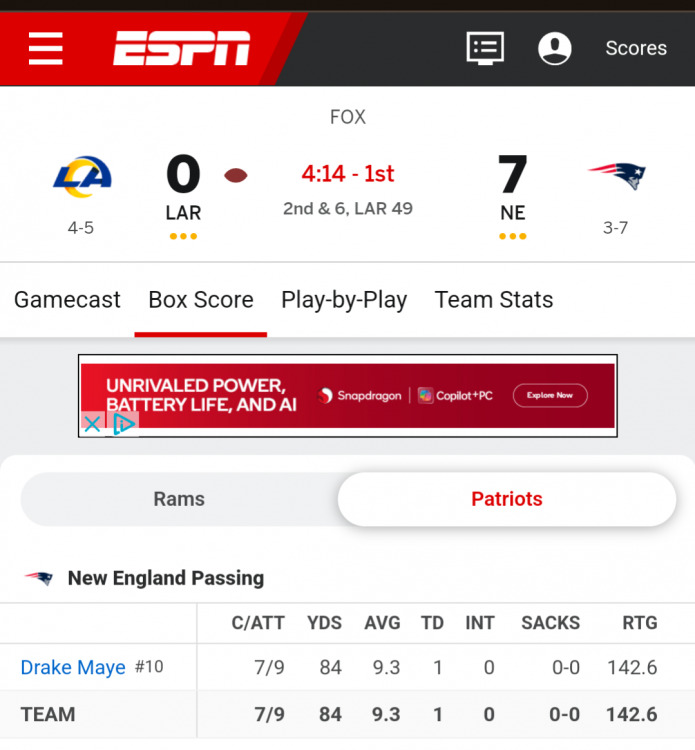Open the user profile icon
Screen dimensions: 695x750
click(555, 48)
